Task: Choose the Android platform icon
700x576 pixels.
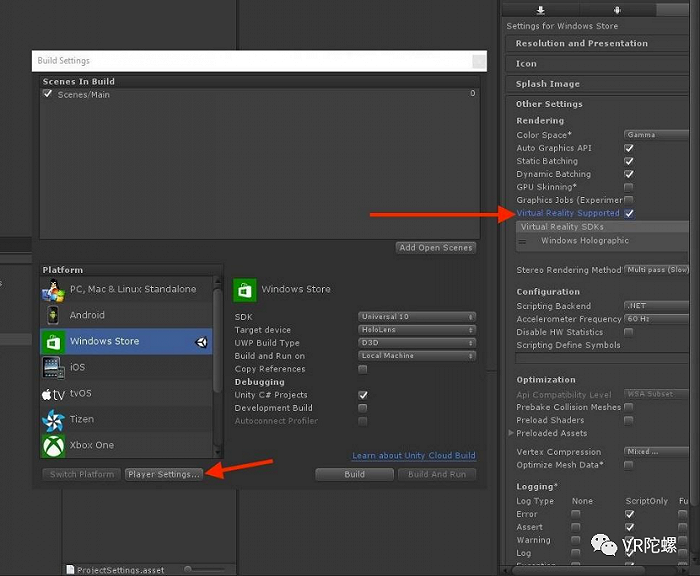Action: (53, 315)
